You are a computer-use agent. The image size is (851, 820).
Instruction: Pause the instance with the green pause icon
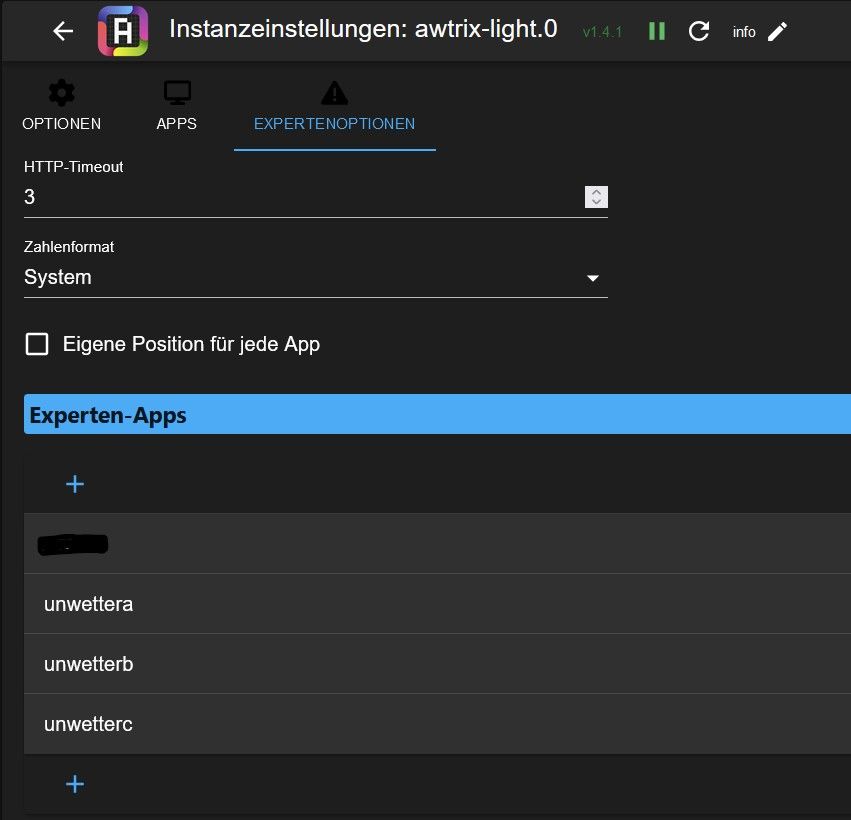point(656,31)
